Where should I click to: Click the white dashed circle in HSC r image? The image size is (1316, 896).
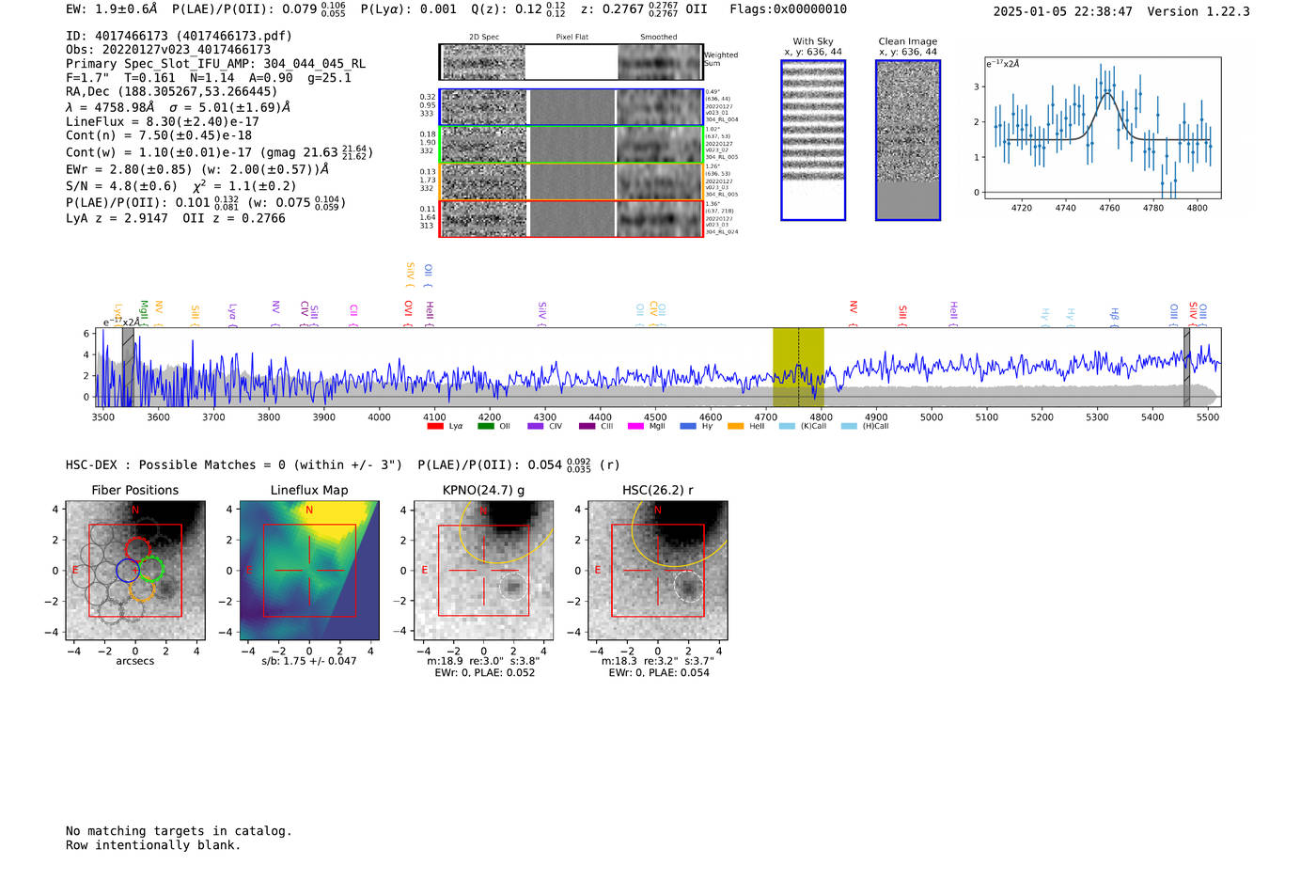pyautogui.click(x=687, y=588)
